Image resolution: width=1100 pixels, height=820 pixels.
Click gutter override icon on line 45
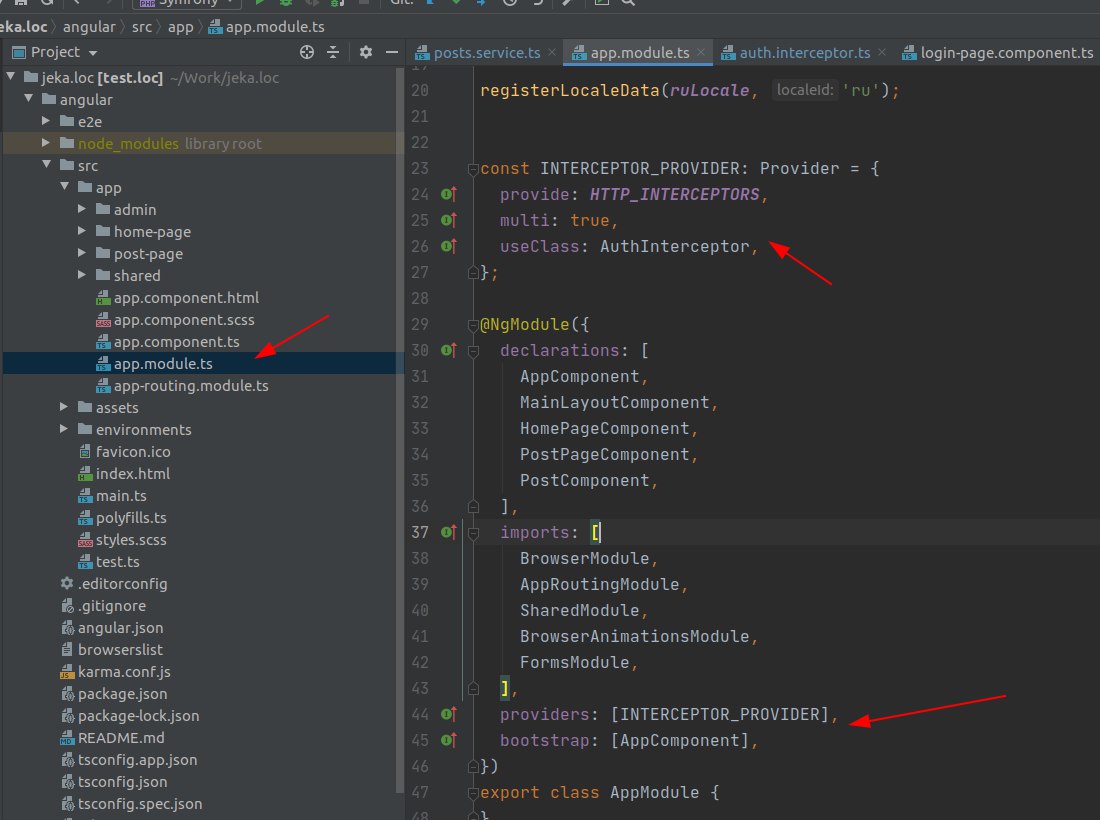(449, 740)
